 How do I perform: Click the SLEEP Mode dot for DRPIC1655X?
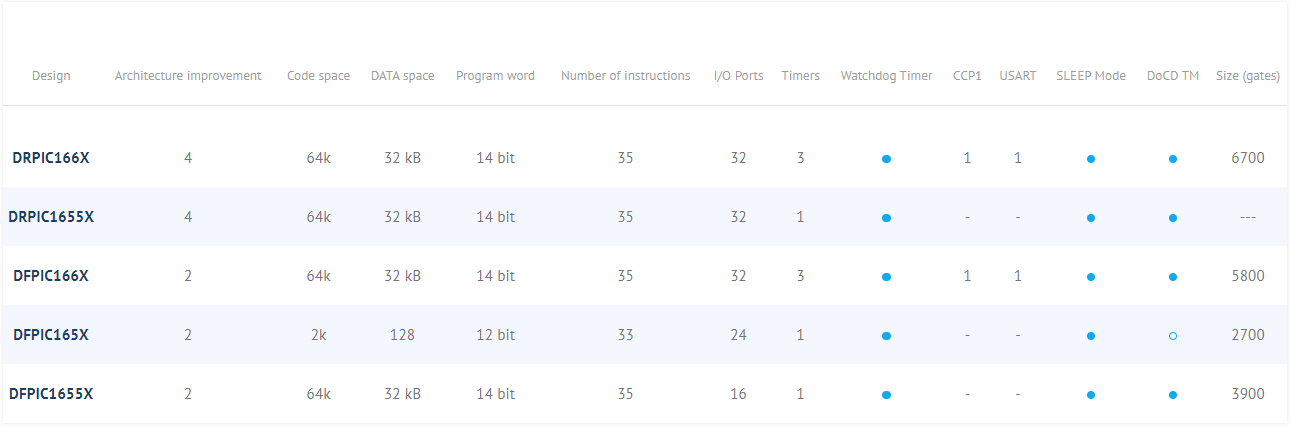coord(1091,218)
